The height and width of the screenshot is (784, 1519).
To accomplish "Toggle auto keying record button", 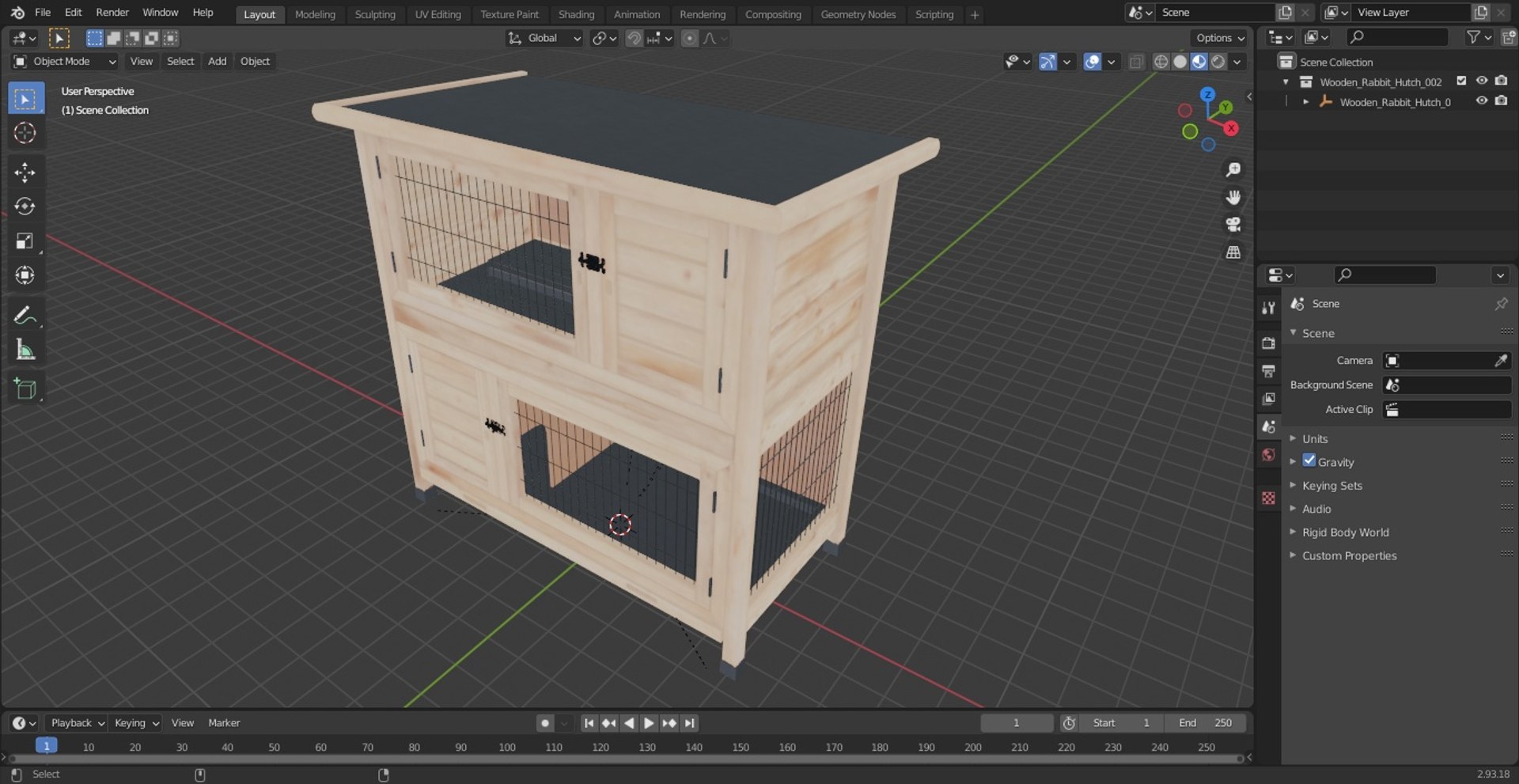I will click(x=545, y=723).
